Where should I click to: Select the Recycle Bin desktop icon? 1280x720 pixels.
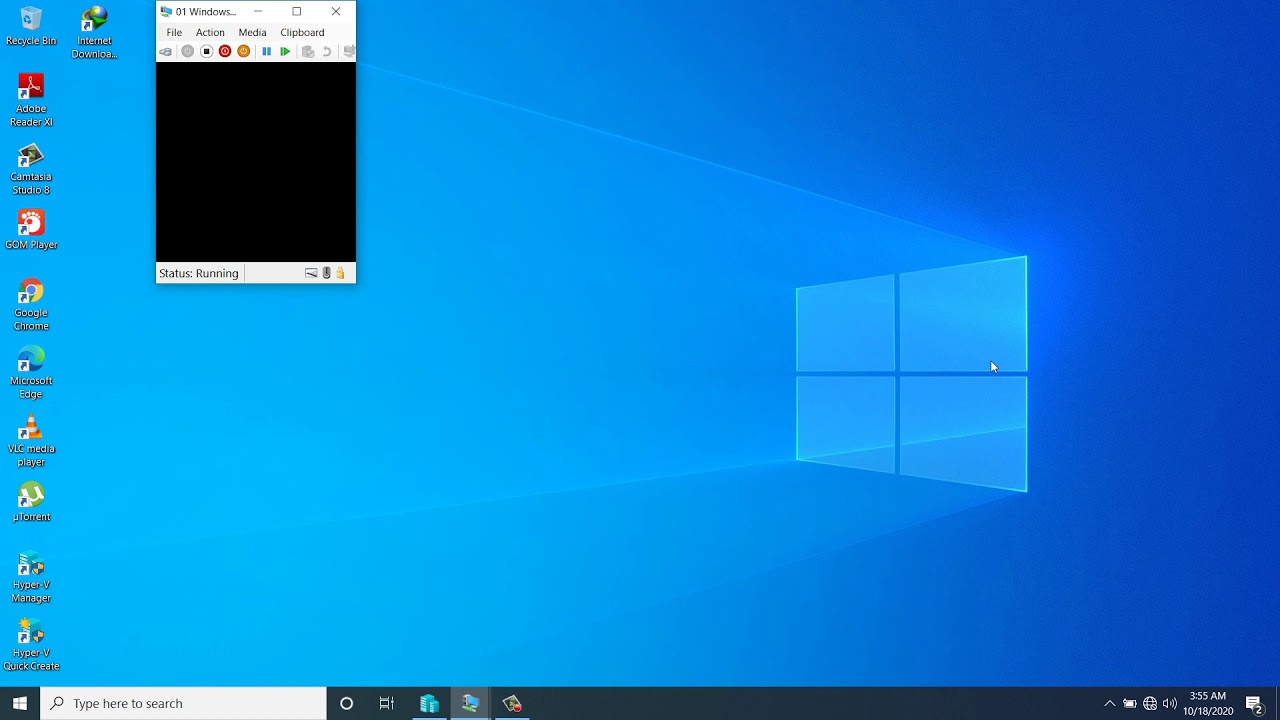tap(31, 27)
